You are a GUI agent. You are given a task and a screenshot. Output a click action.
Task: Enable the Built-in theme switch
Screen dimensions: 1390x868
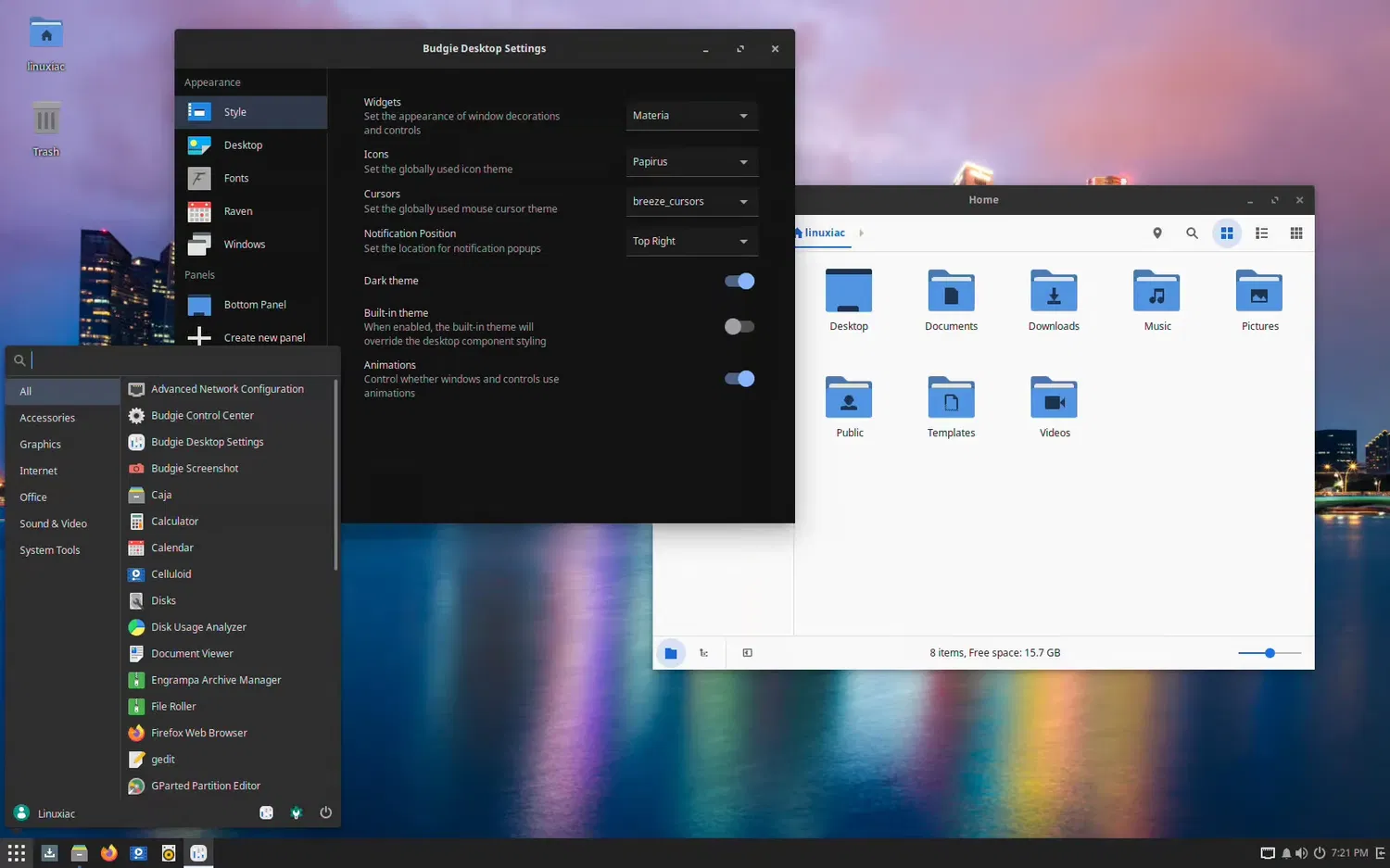pyautogui.click(x=739, y=326)
